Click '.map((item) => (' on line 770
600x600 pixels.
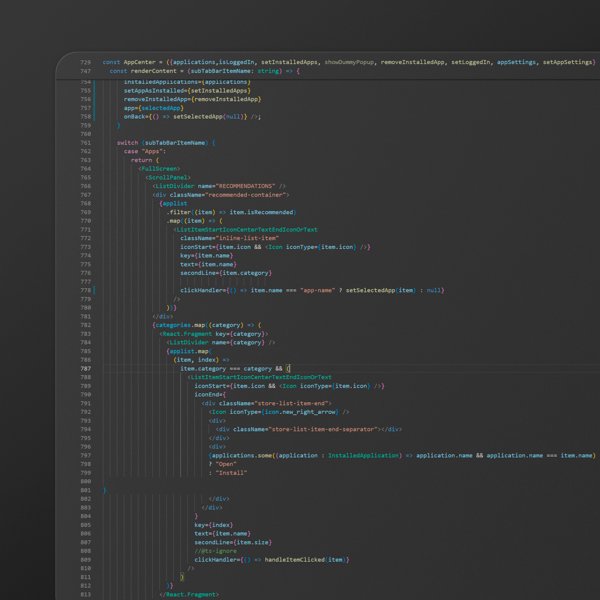[x=194, y=221]
